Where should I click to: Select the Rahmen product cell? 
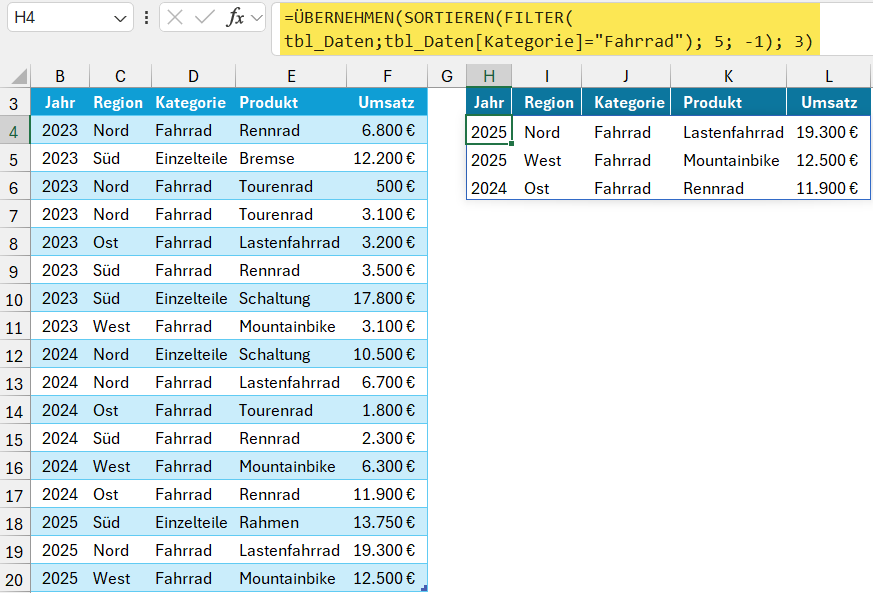coord(291,522)
